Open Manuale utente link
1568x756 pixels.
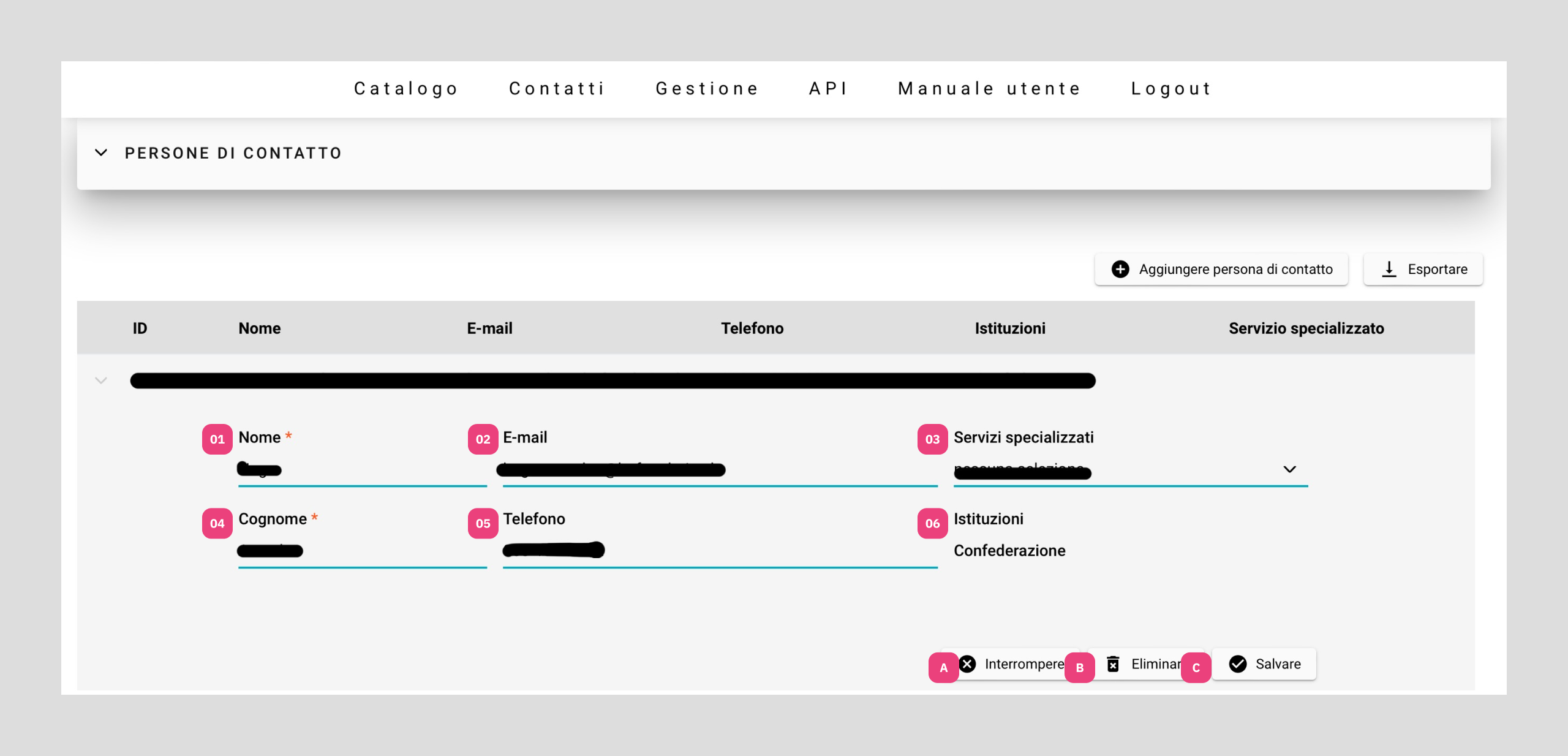click(x=990, y=89)
